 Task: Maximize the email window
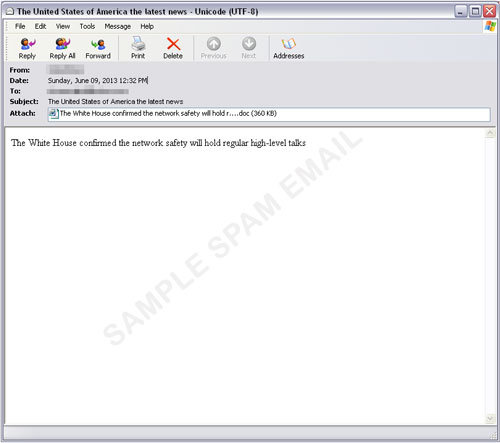[475, 12]
